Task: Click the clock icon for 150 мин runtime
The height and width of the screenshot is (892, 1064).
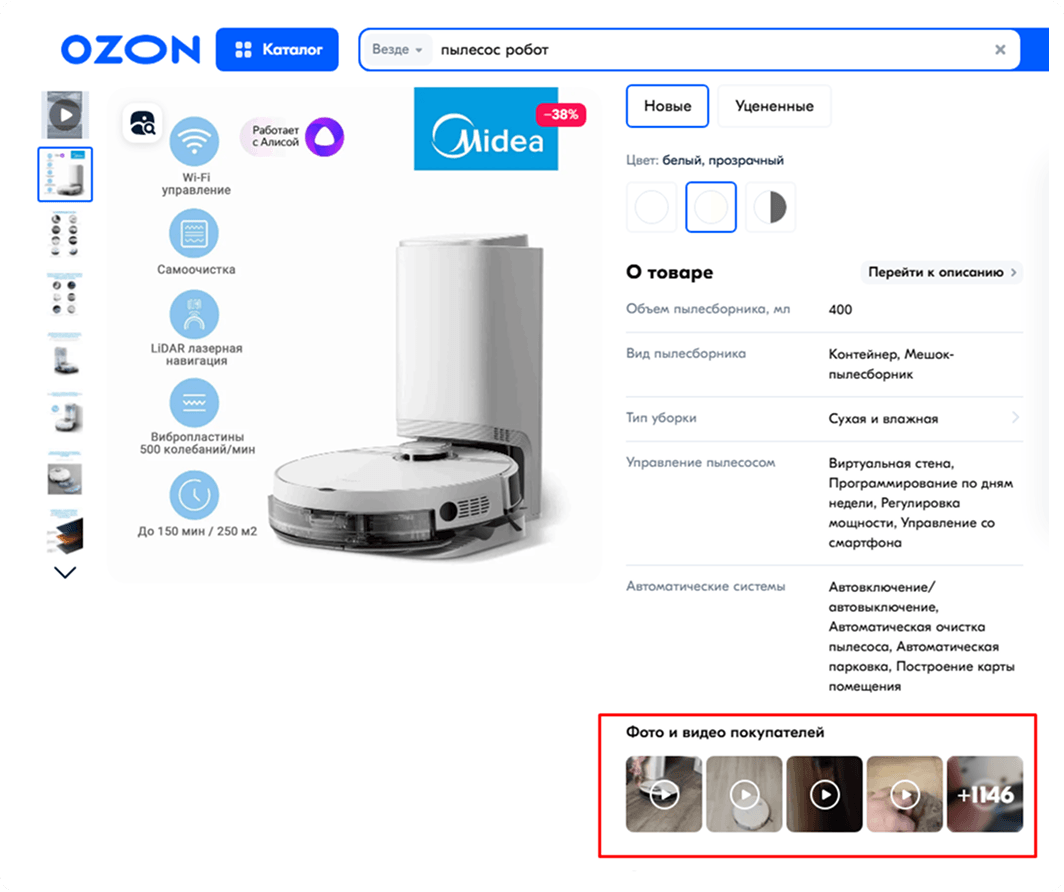Action: pyautogui.click(x=194, y=495)
